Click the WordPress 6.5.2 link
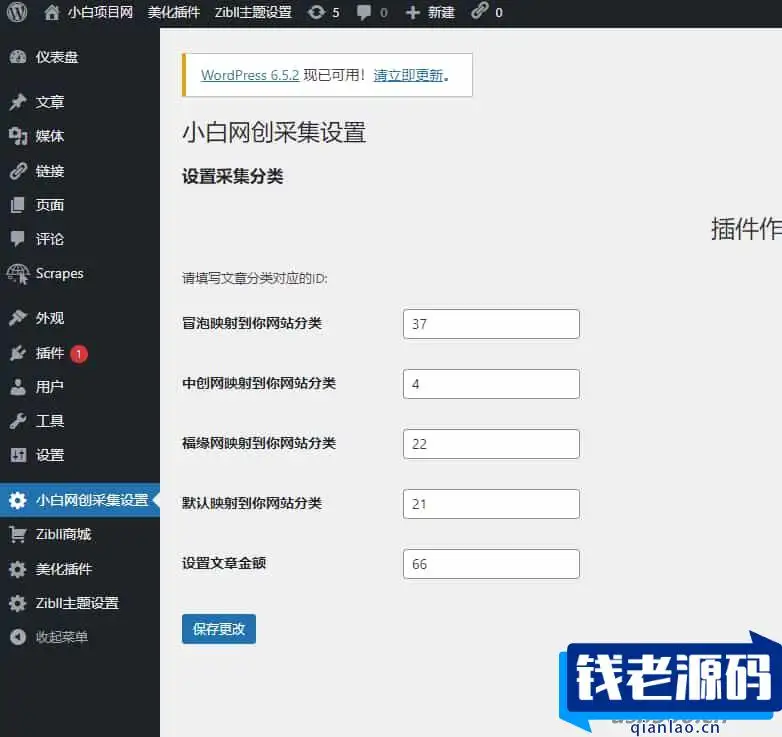This screenshot has width=782, height=737. (250, 75)
